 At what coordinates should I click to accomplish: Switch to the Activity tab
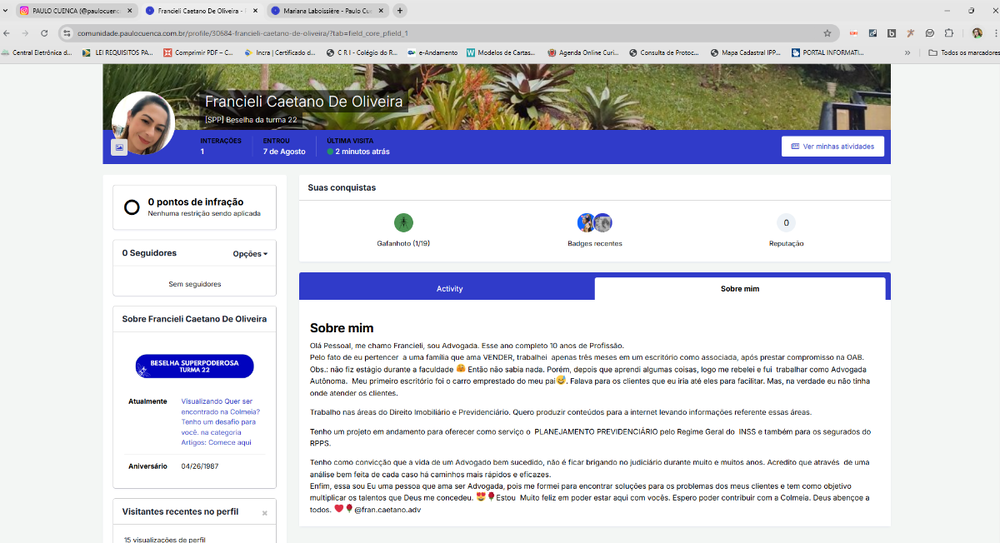tap(449, 288)
